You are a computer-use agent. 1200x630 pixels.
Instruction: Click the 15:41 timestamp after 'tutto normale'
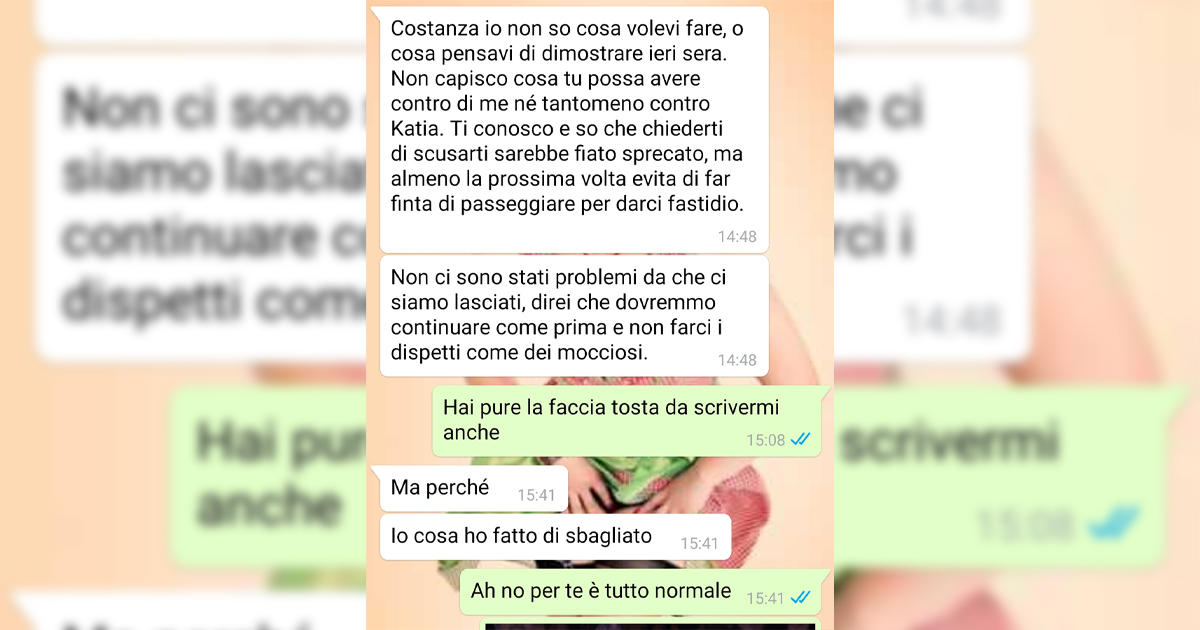coord(765,598)
